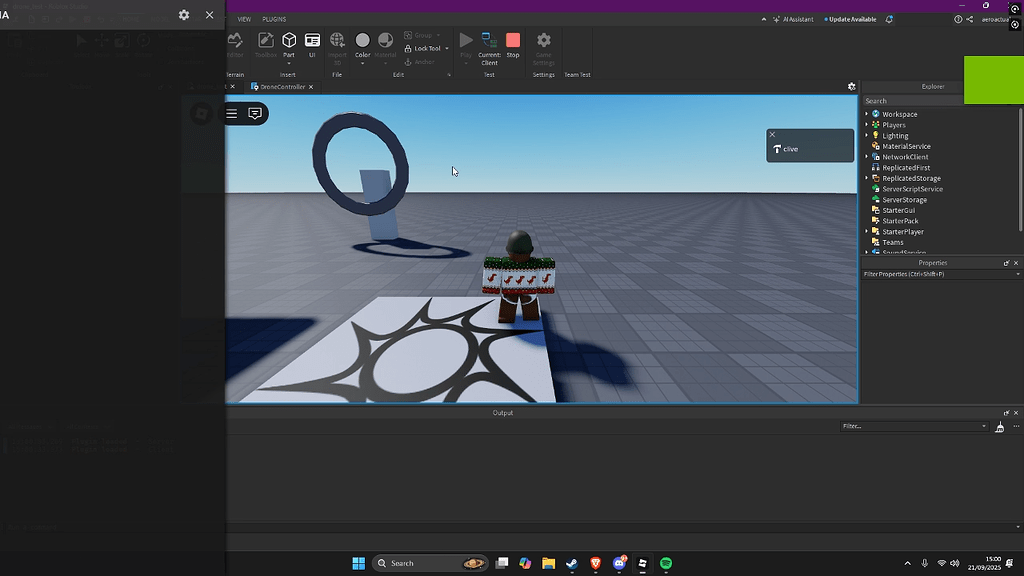
Task: Toggle Lock Tool in the Edit section
Action: tap(424, 48)
